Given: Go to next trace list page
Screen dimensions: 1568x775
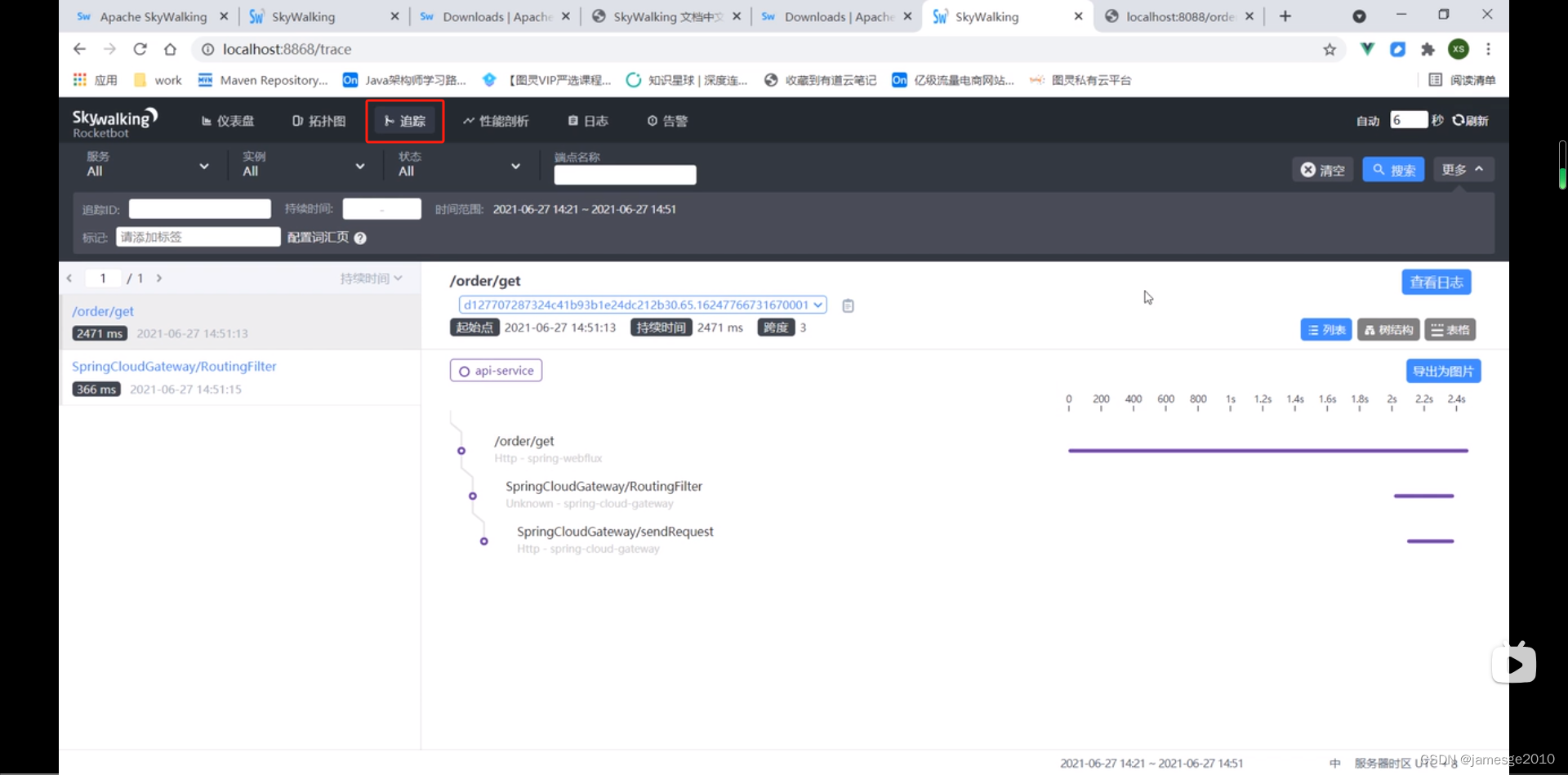Looking at the screenshot, I should point(159,278).
